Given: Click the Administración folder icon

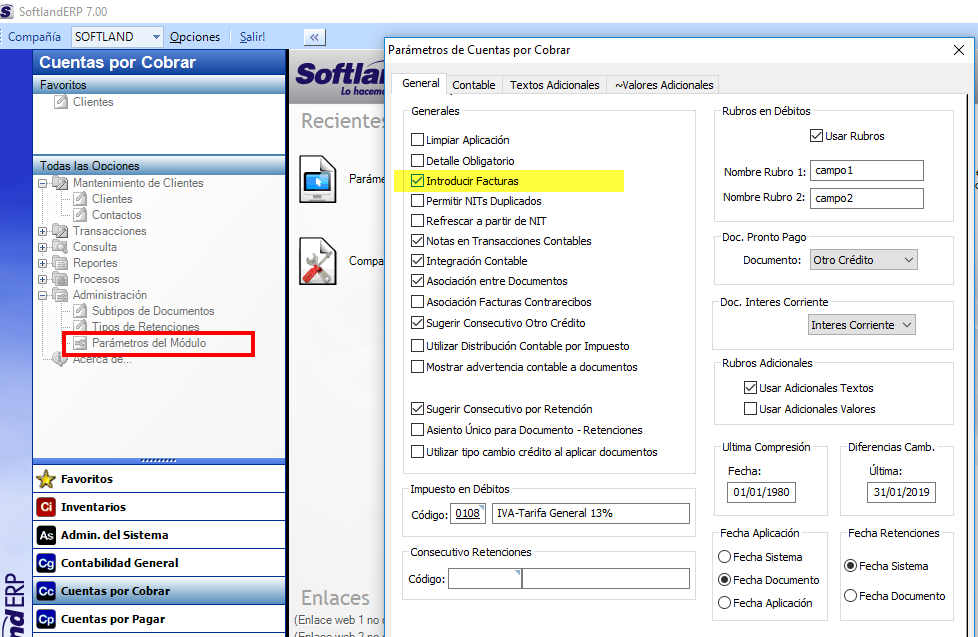Looking at the screenshot, I should (61, 294).
